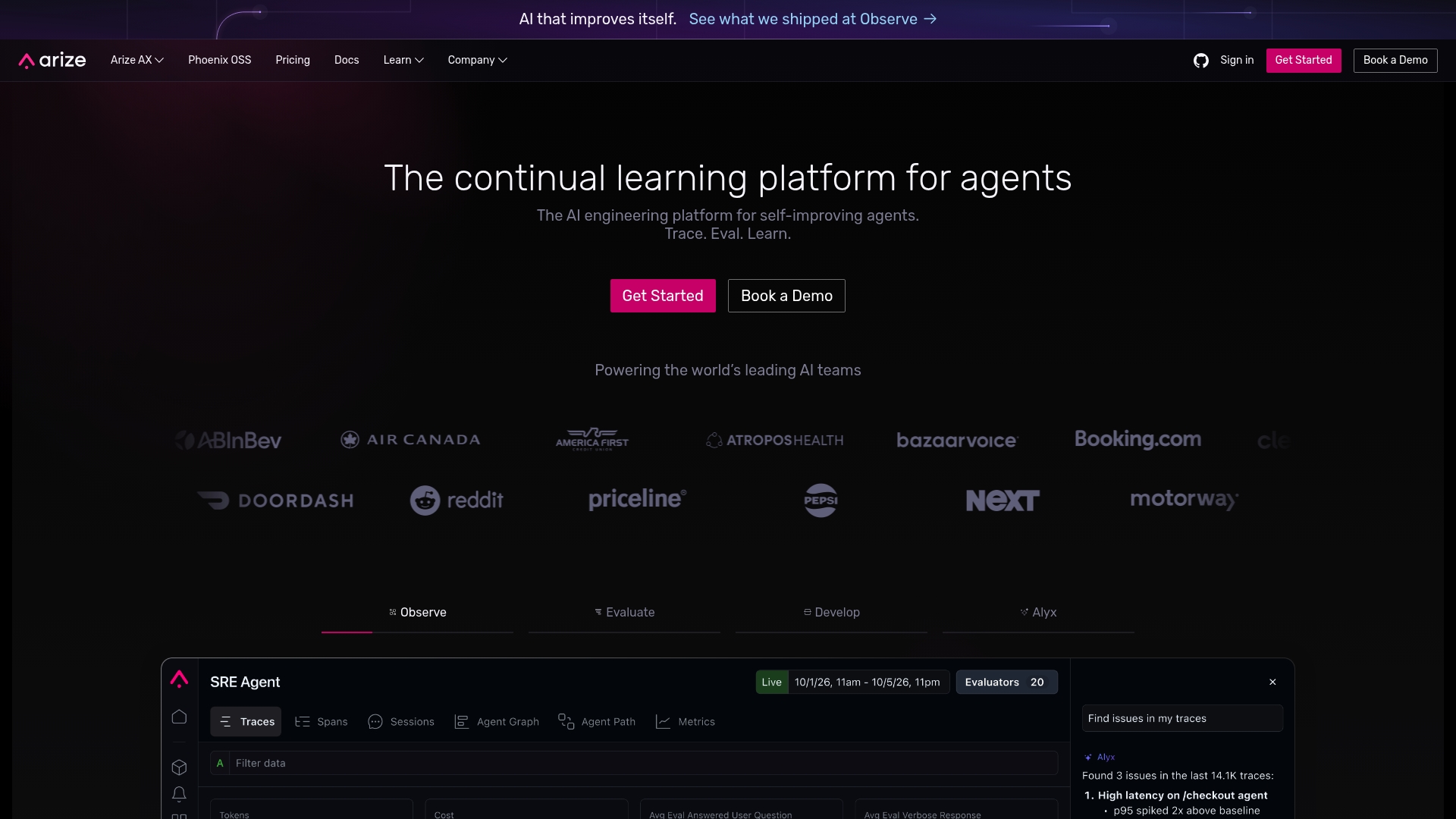Image resolution: width=1456 pixels, height=819 pixels.
Task: Select the Traces tab in SRE Agent
Action: pos(246,722)
